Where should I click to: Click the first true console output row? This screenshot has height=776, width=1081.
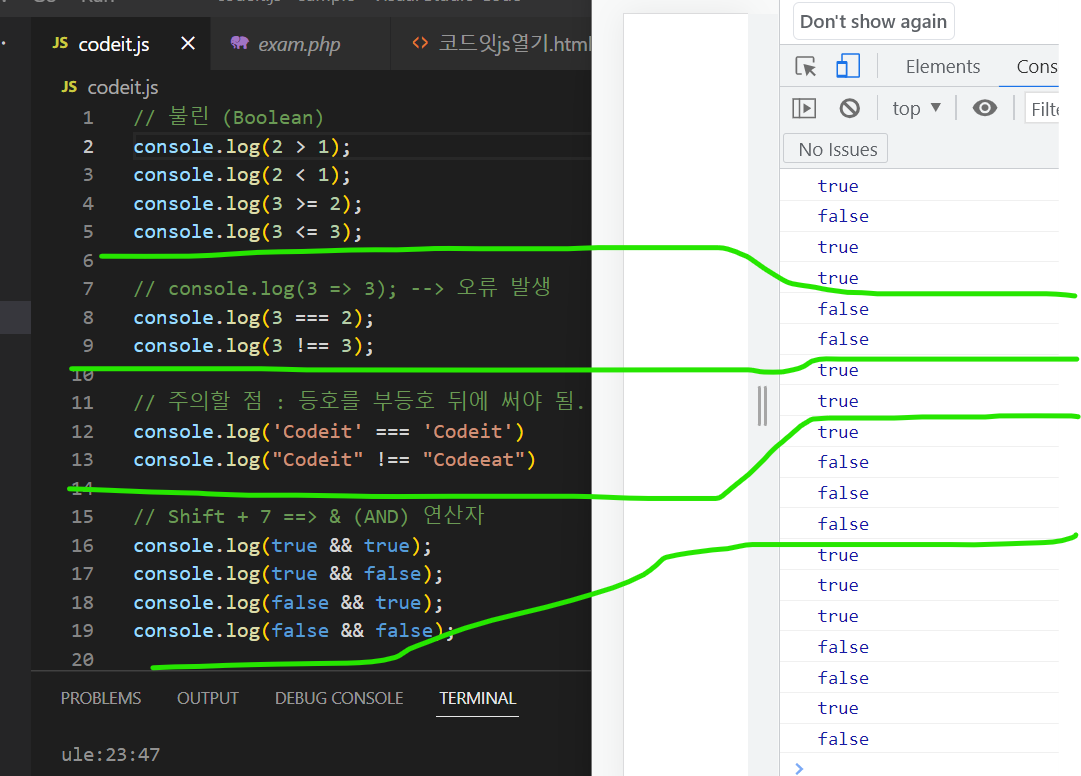919,186
